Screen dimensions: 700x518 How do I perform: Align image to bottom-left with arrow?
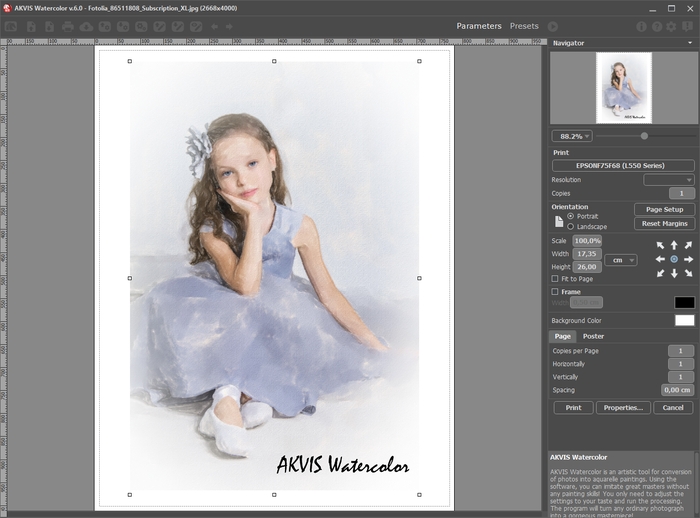point(660,273)
